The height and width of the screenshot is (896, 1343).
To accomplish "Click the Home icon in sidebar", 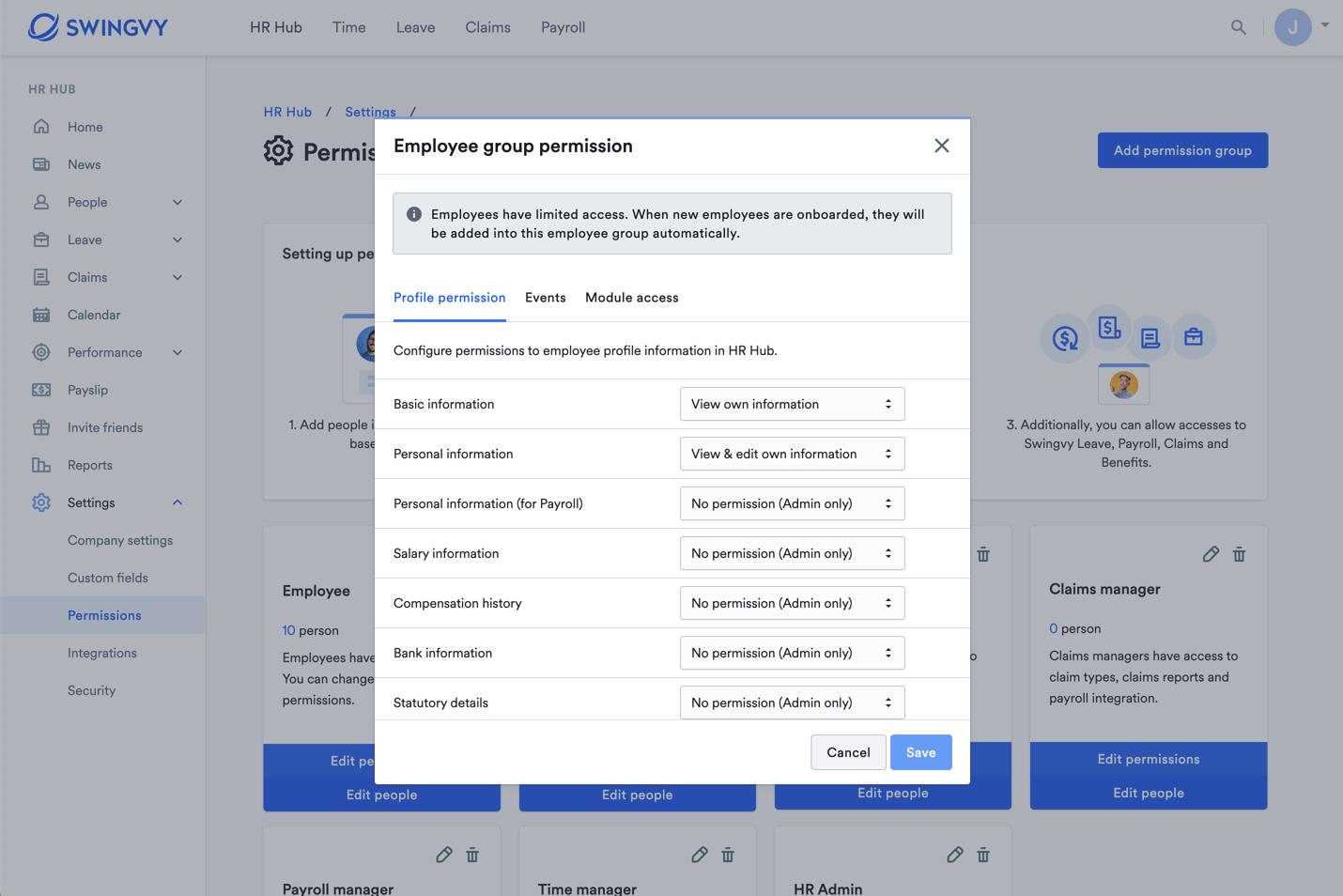I will [x=41, y=127].
